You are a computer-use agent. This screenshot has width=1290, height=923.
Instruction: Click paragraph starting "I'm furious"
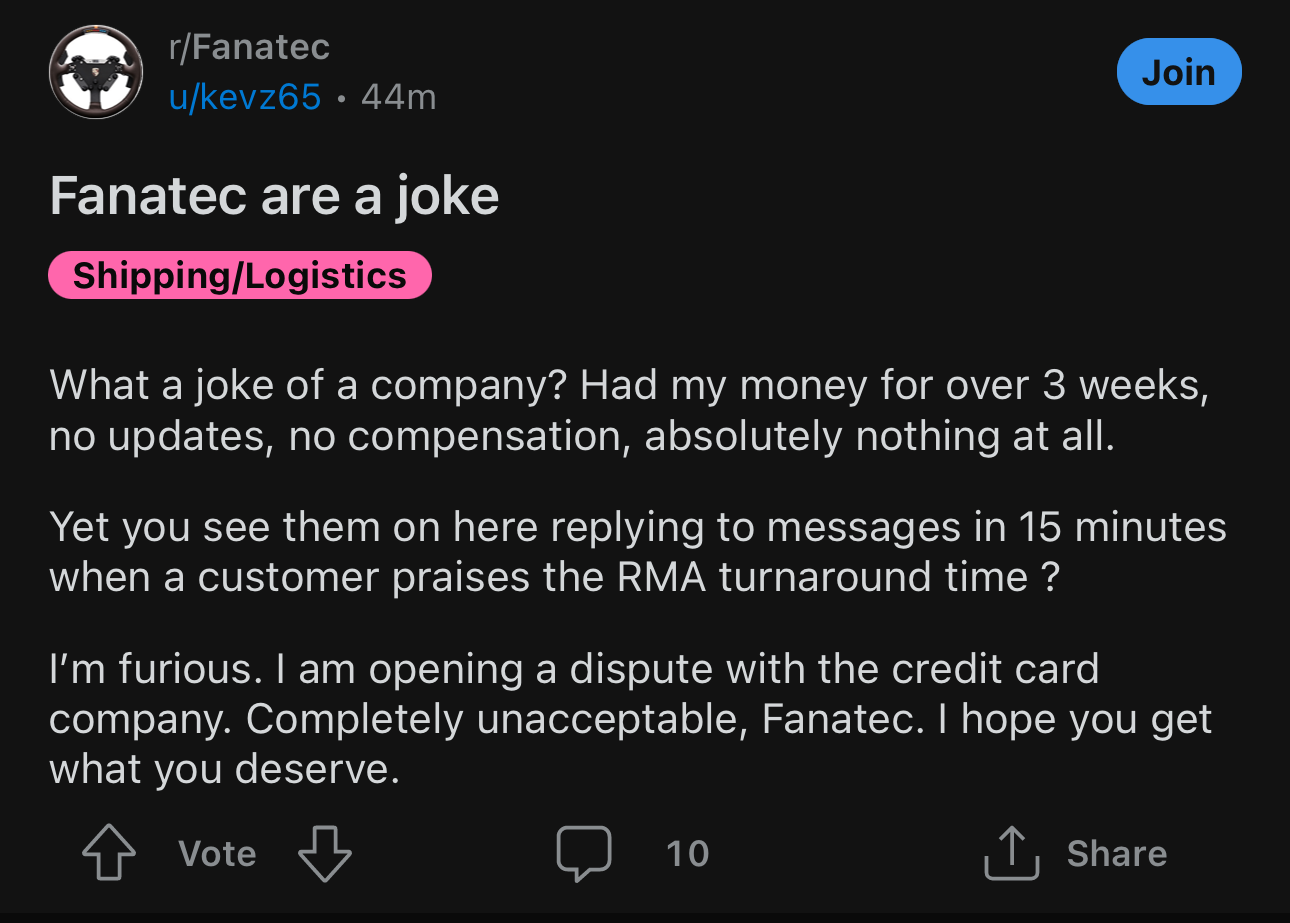[630, 719]
